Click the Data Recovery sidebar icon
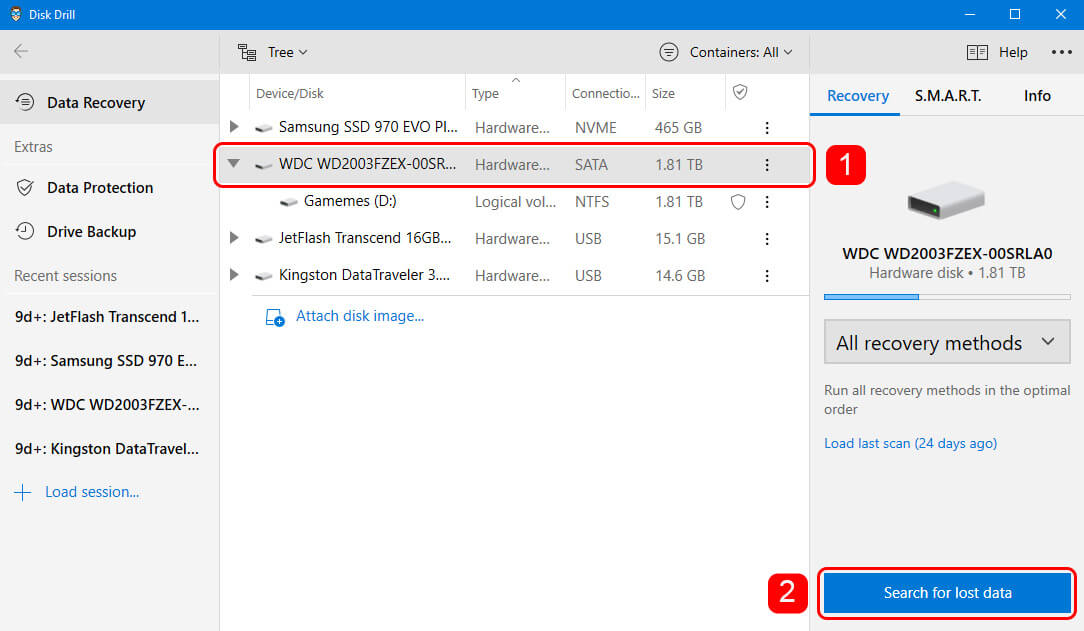 pyautogui.click(x=25, y=102)
